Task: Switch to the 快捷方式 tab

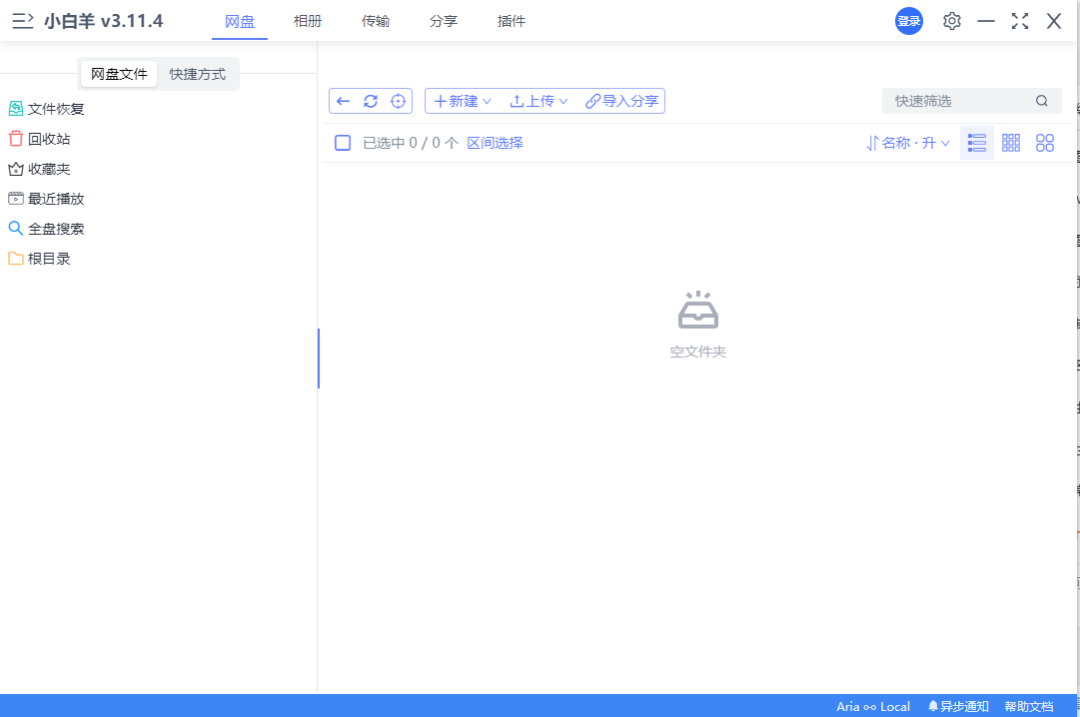Action: (198, 73)
